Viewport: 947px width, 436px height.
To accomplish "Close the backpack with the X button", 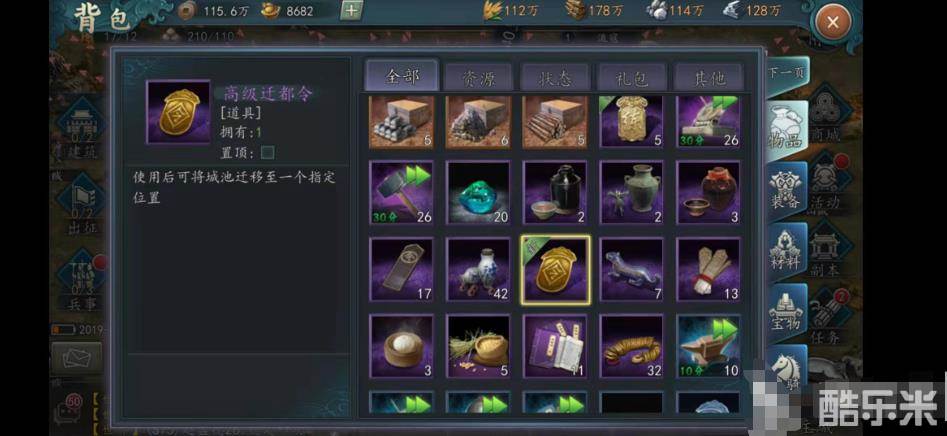I will [833, 24].
